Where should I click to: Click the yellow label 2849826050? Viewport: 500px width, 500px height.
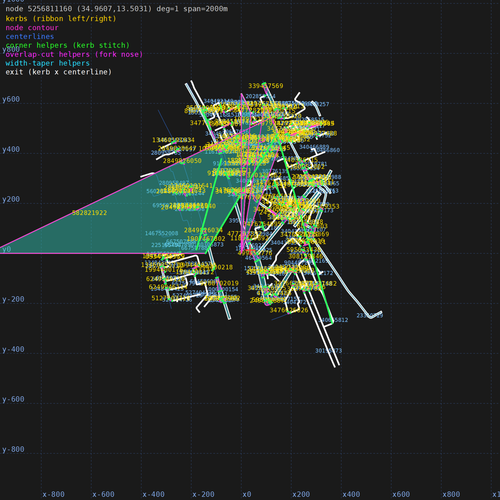(x=182, y=161)
